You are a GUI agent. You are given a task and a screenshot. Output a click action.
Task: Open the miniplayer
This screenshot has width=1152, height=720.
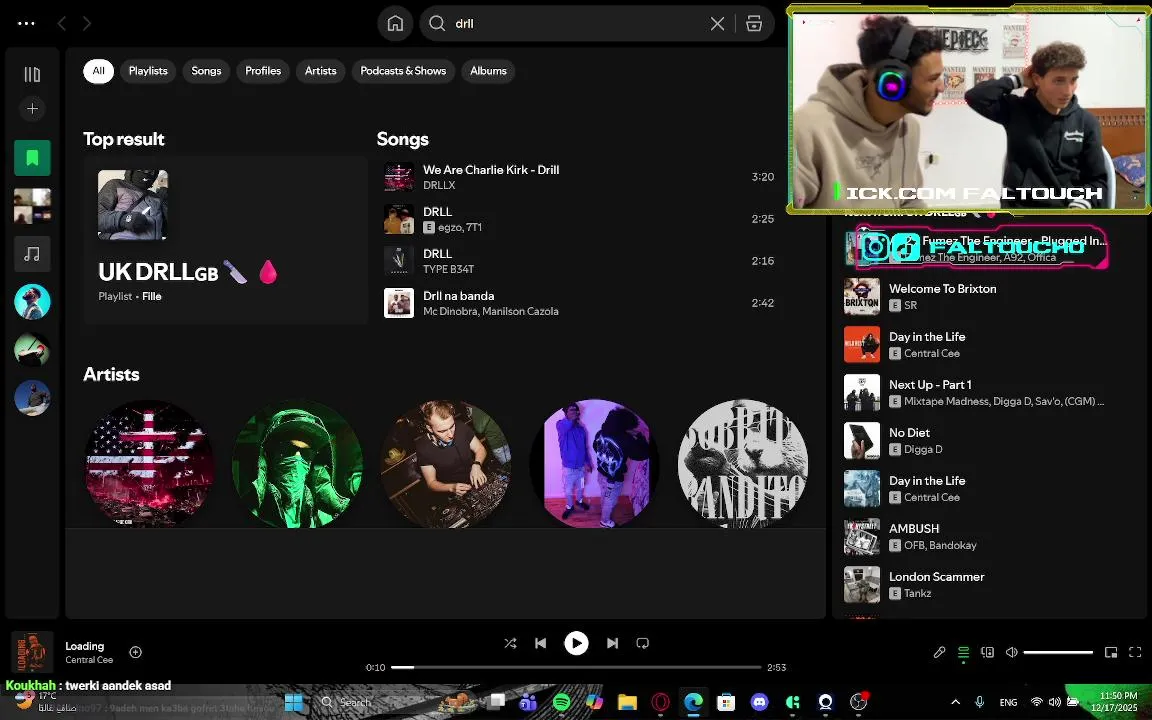pos(1111,652)
